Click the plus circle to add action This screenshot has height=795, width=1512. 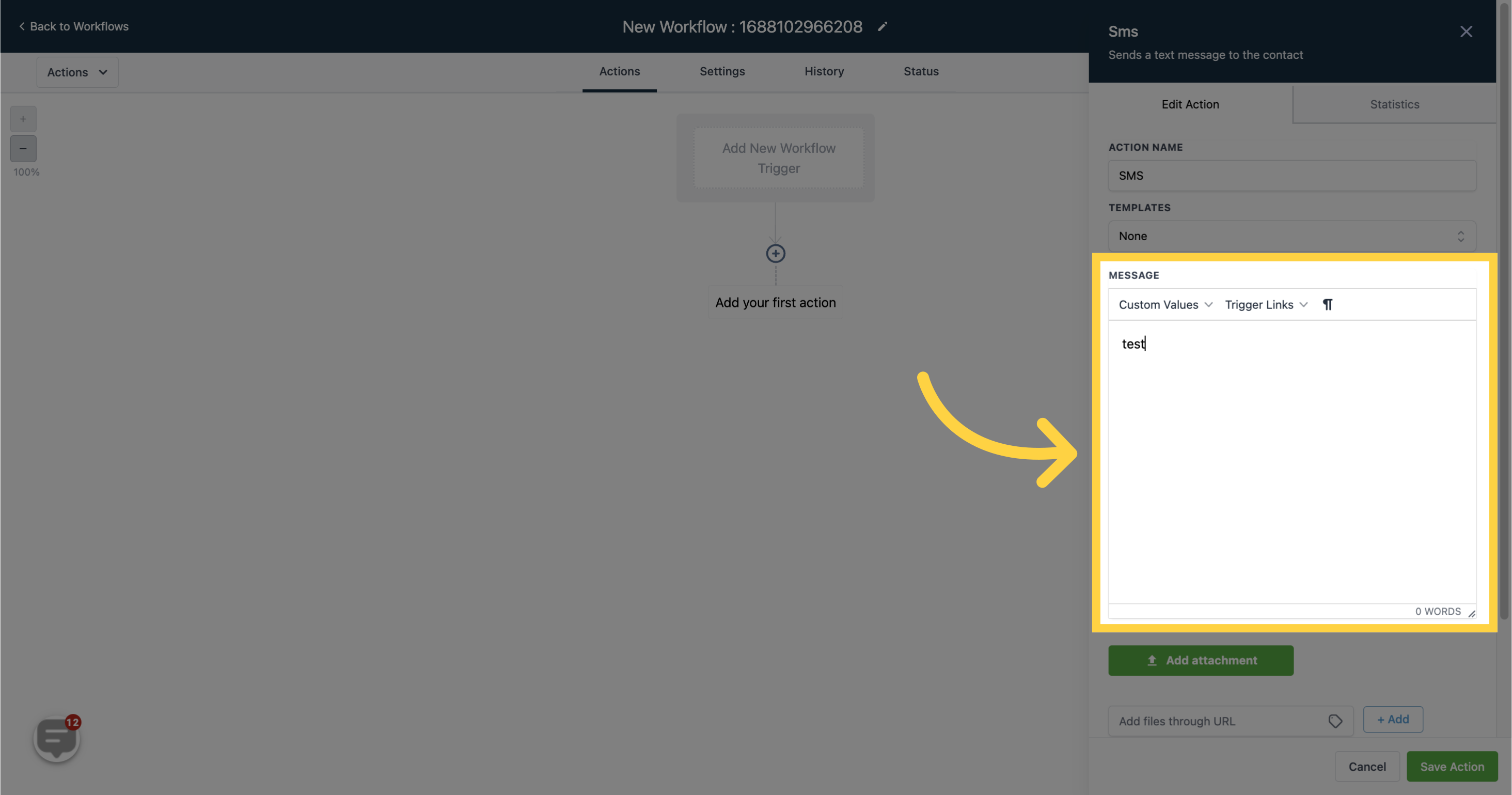(x=776, y=254)
